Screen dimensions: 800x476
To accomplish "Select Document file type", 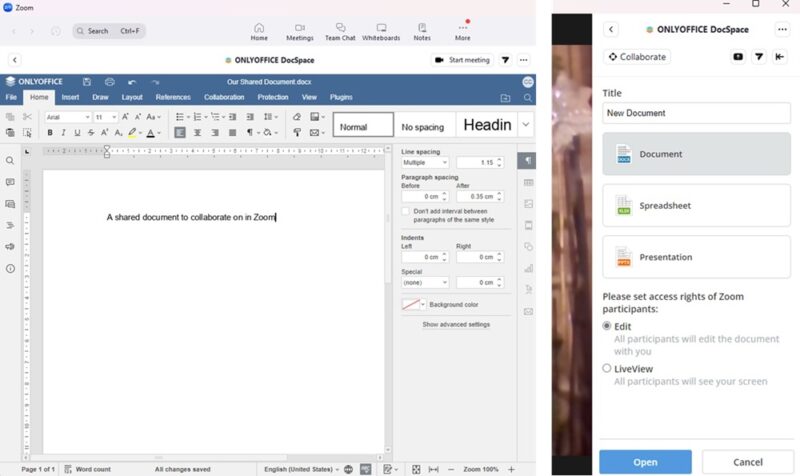I will (x=696, y=154).
